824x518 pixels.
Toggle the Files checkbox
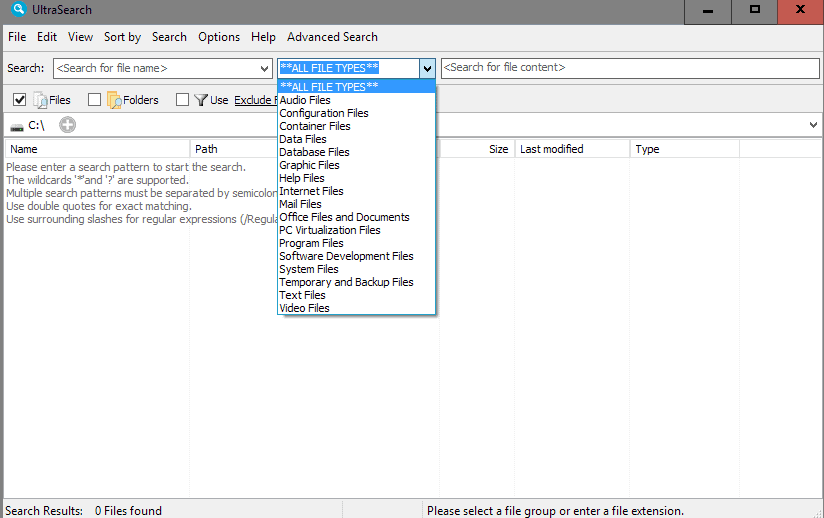tap(19, 99)
